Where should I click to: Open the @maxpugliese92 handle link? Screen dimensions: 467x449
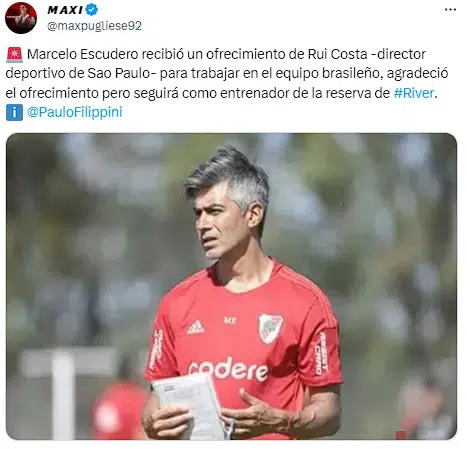coord(94,26)
